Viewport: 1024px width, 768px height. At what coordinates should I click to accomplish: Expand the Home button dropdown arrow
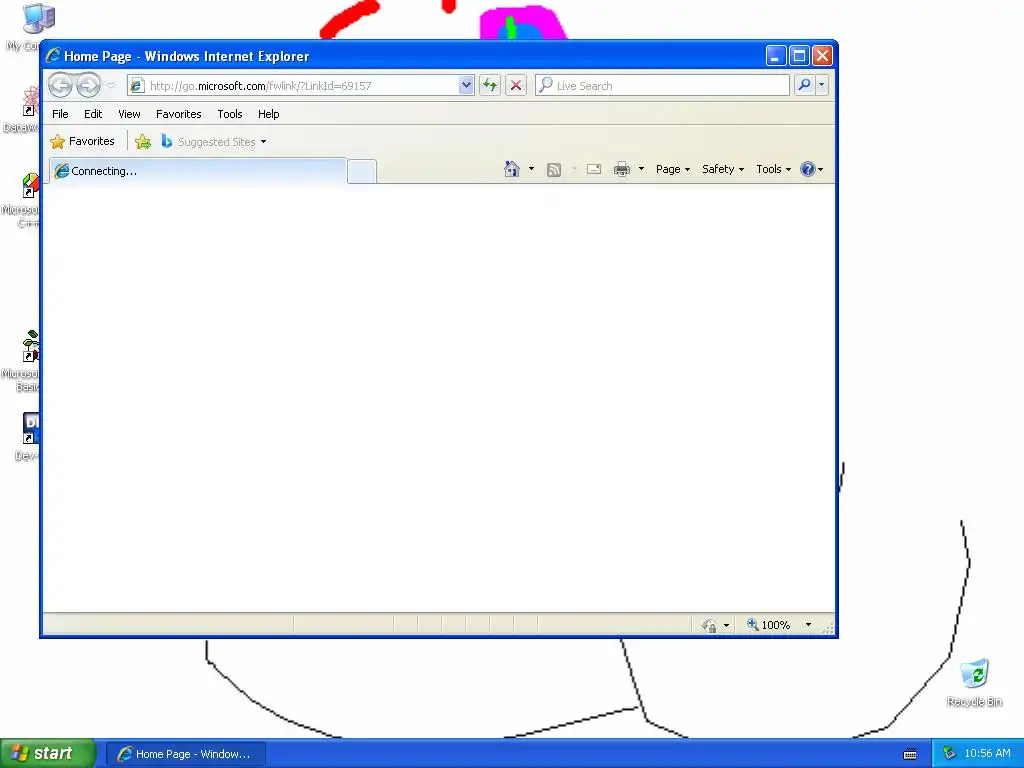531,169
